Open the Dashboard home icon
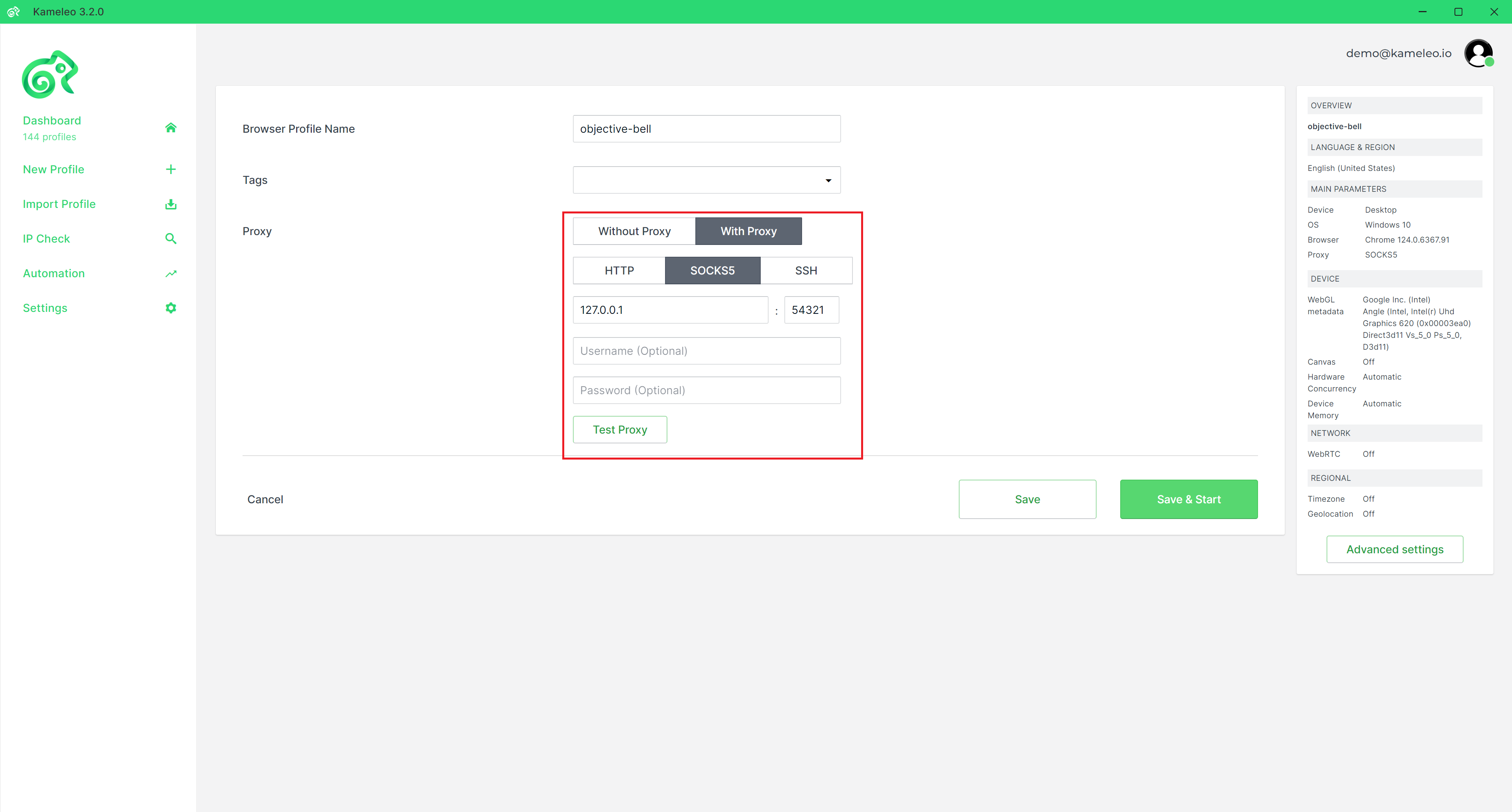 point(171,128)
